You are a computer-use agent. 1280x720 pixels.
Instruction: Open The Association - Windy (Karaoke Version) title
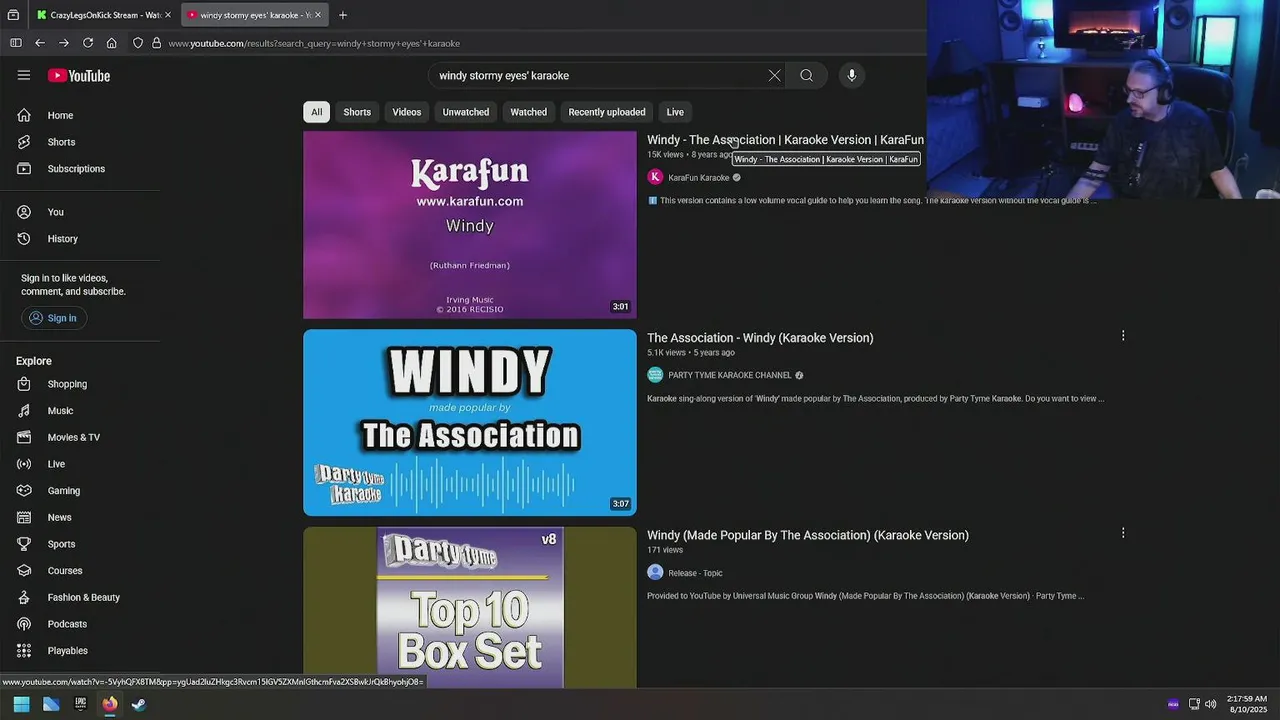click(760, 338)
